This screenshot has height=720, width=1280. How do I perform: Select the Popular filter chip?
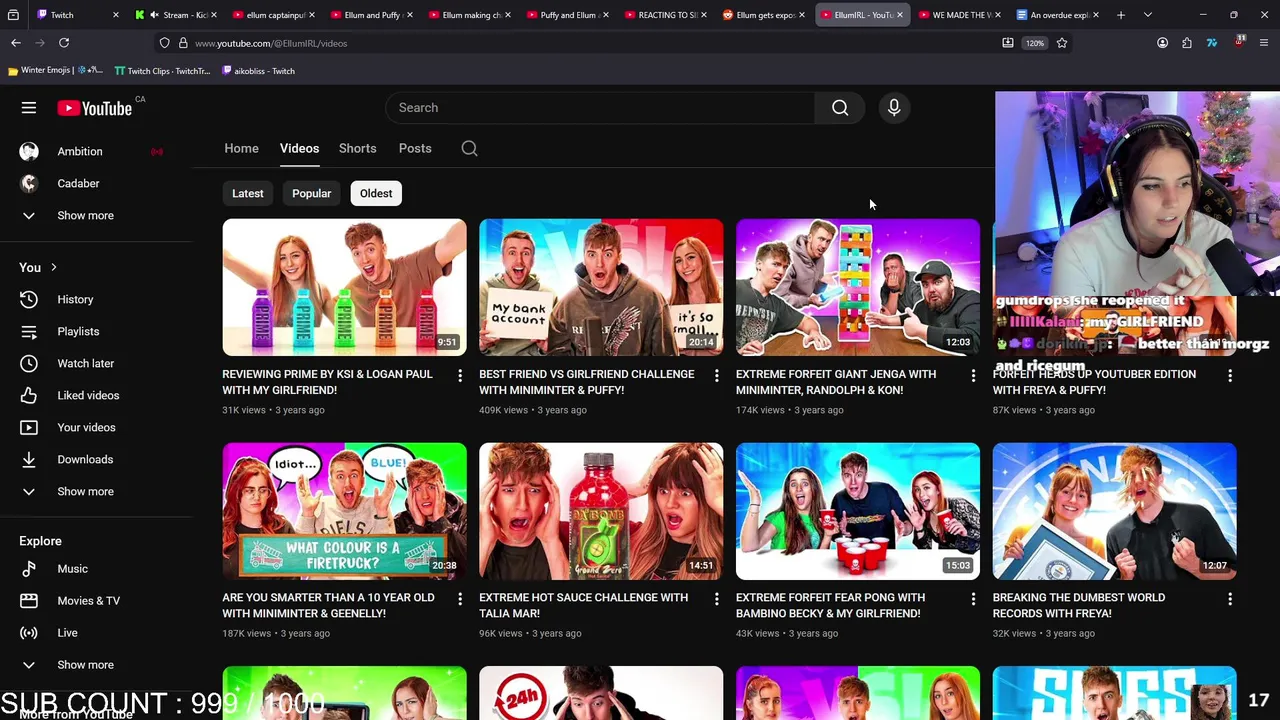311,193
